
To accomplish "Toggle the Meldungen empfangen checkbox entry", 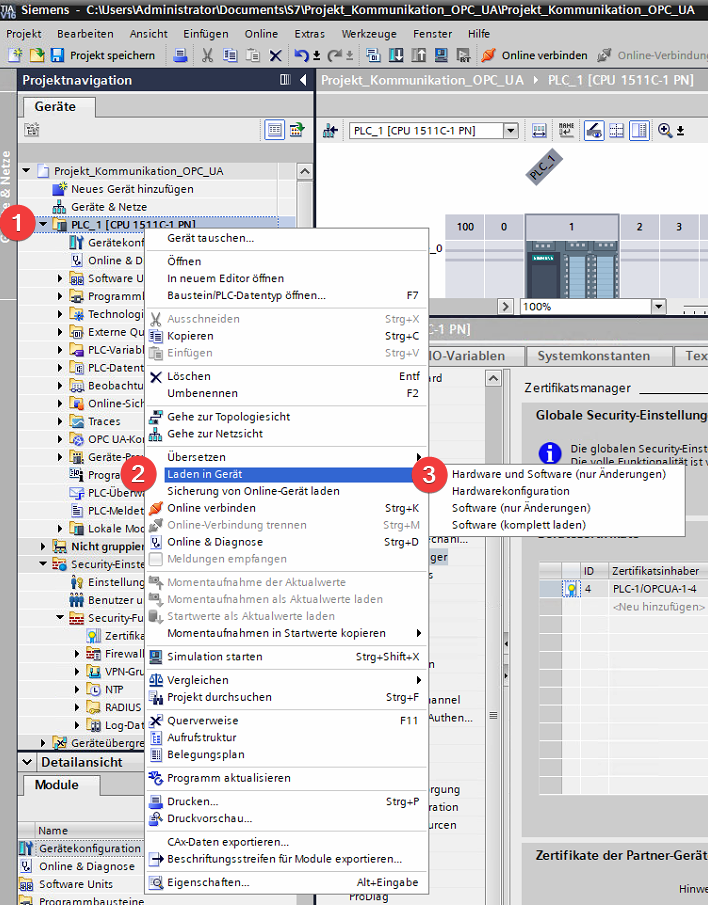I will point(286,559).
